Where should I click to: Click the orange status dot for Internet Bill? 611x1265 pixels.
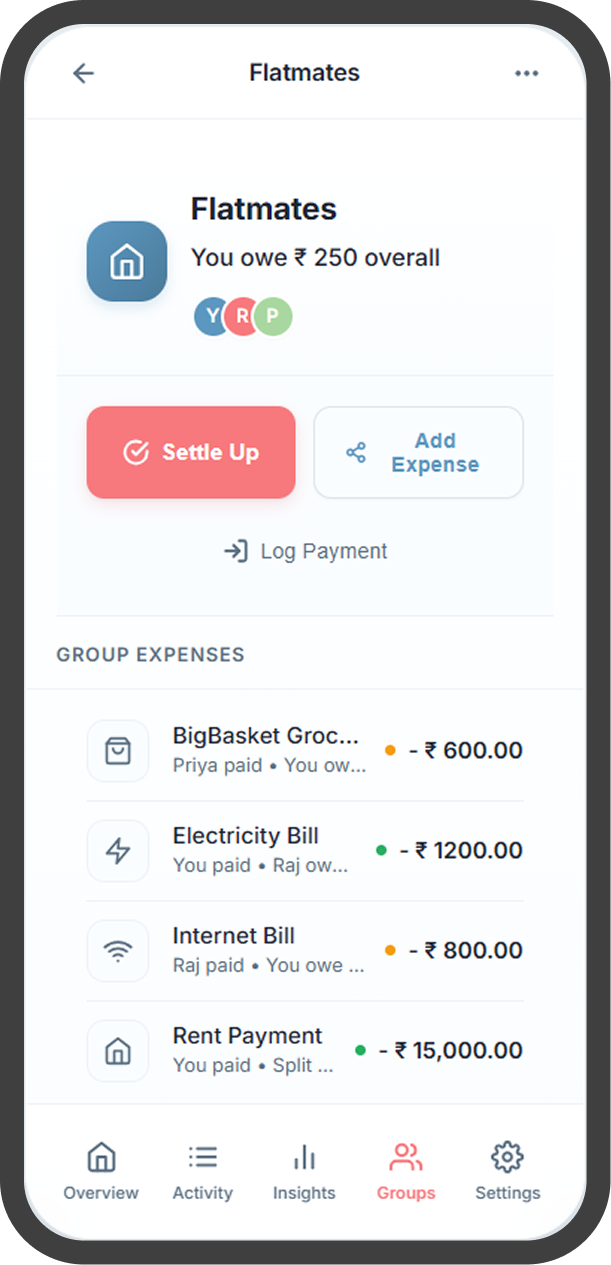click(390, 951)
